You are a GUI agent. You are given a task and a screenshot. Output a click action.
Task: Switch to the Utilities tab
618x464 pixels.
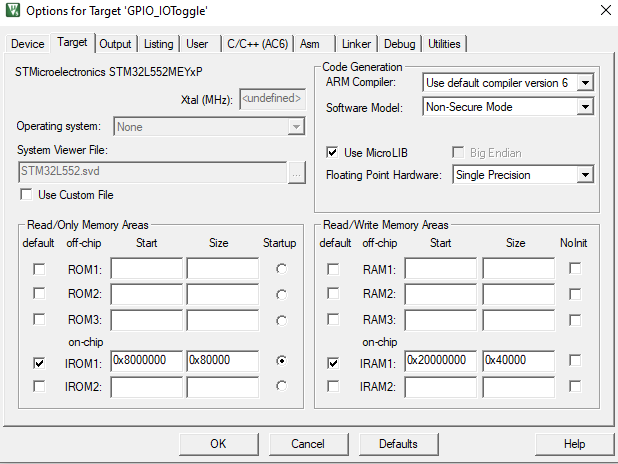[444, 44]
